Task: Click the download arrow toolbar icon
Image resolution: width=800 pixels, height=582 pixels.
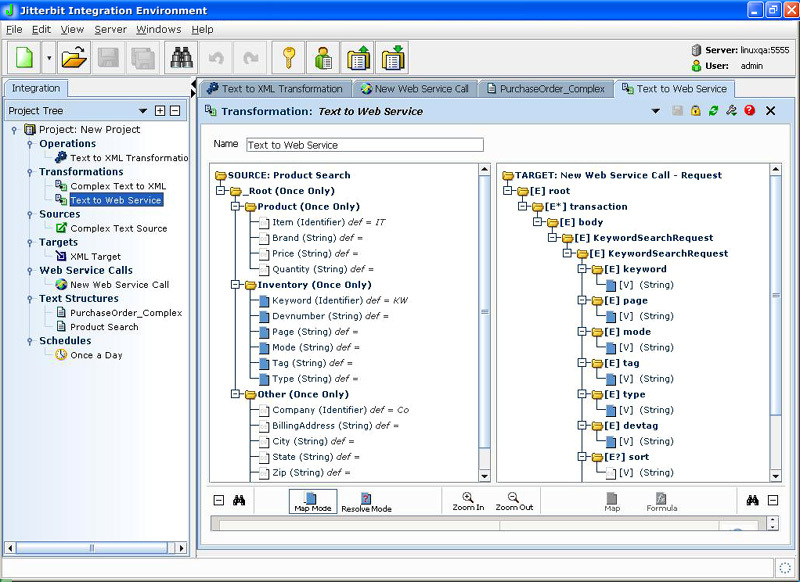Action: (x=392, y=58)
